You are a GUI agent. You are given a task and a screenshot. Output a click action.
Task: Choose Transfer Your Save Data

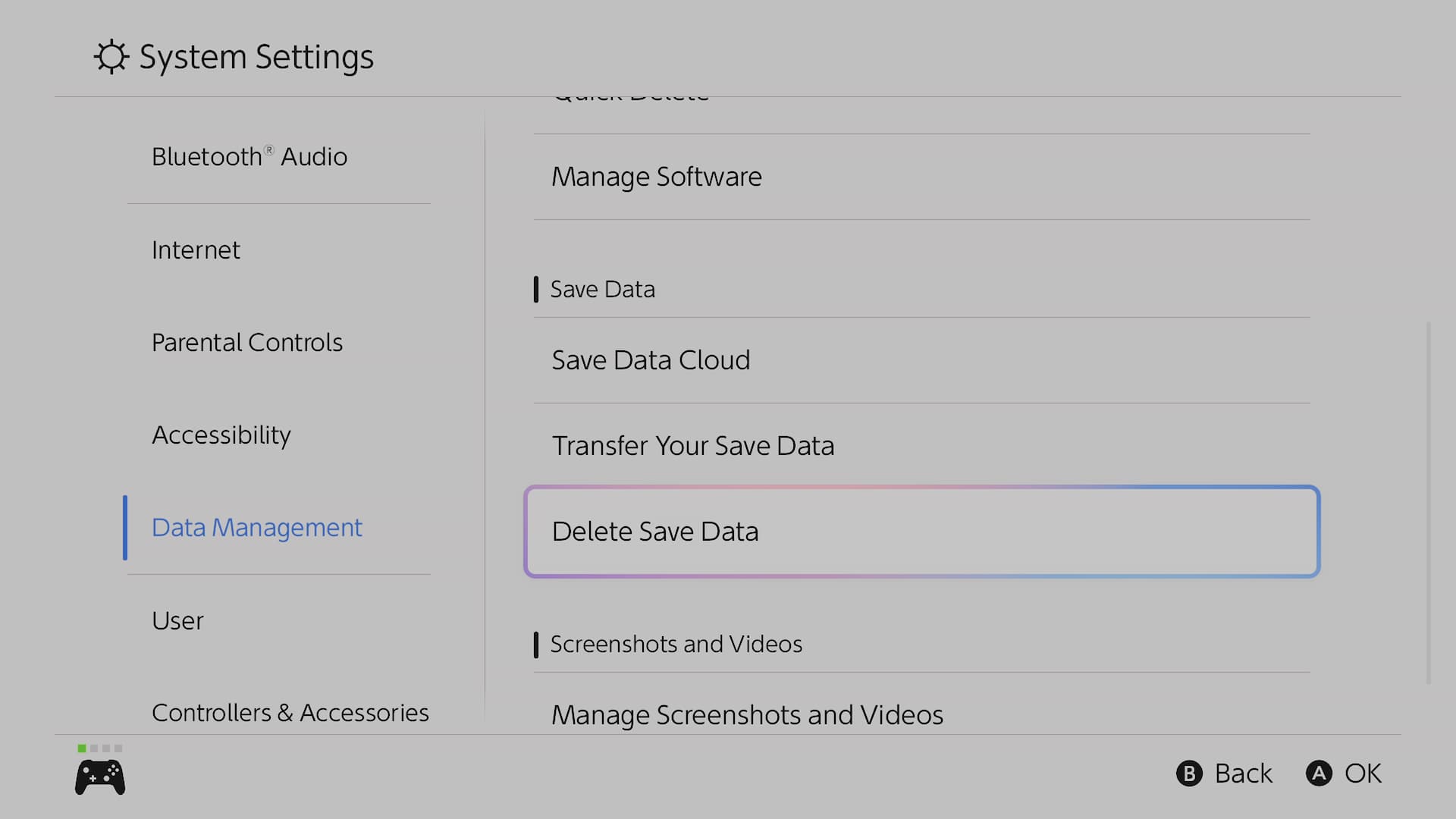tap(693, 446)
